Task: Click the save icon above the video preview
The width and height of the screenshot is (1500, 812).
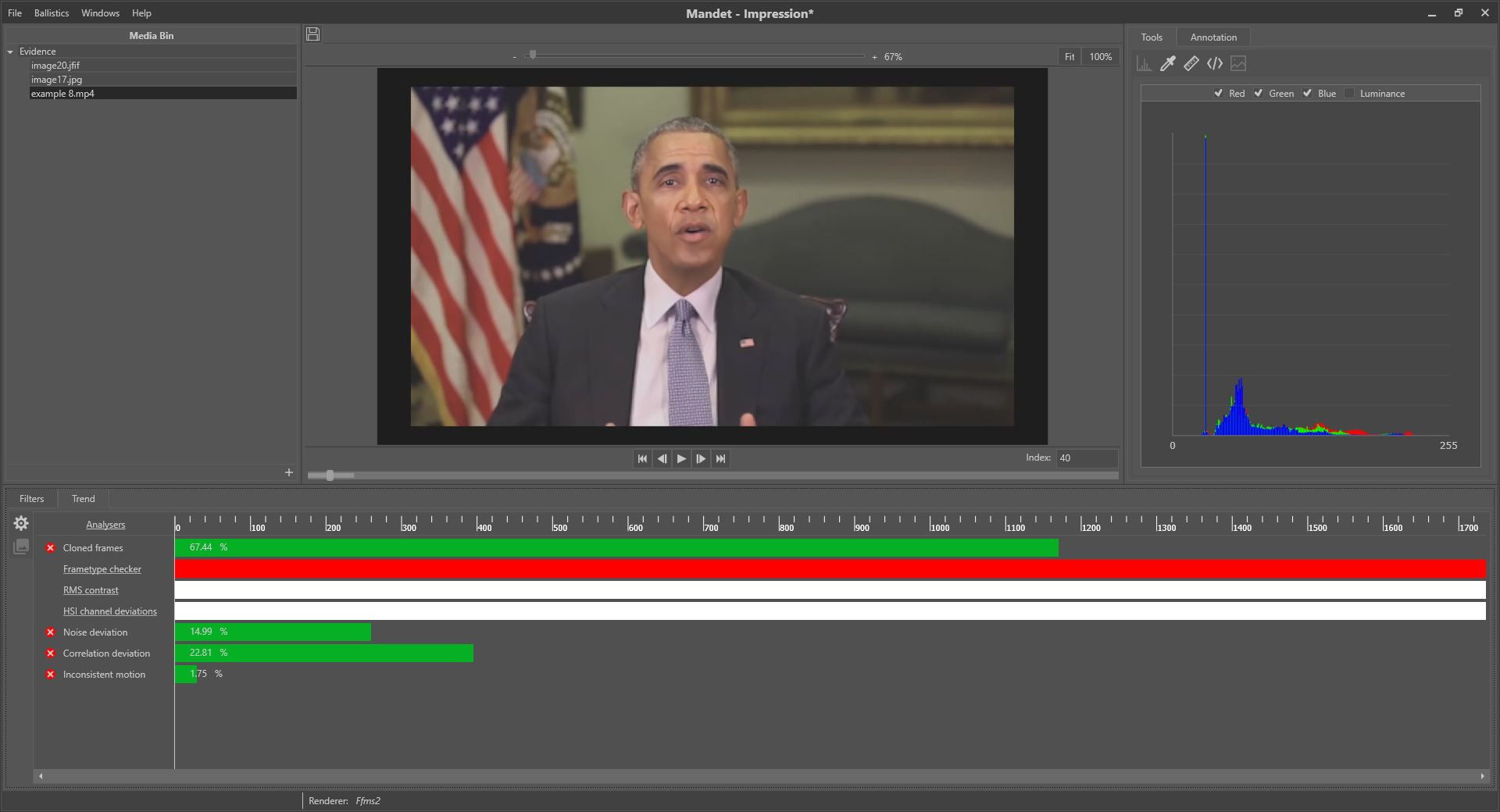Action: pyautogui.click(x=313, y=34)
